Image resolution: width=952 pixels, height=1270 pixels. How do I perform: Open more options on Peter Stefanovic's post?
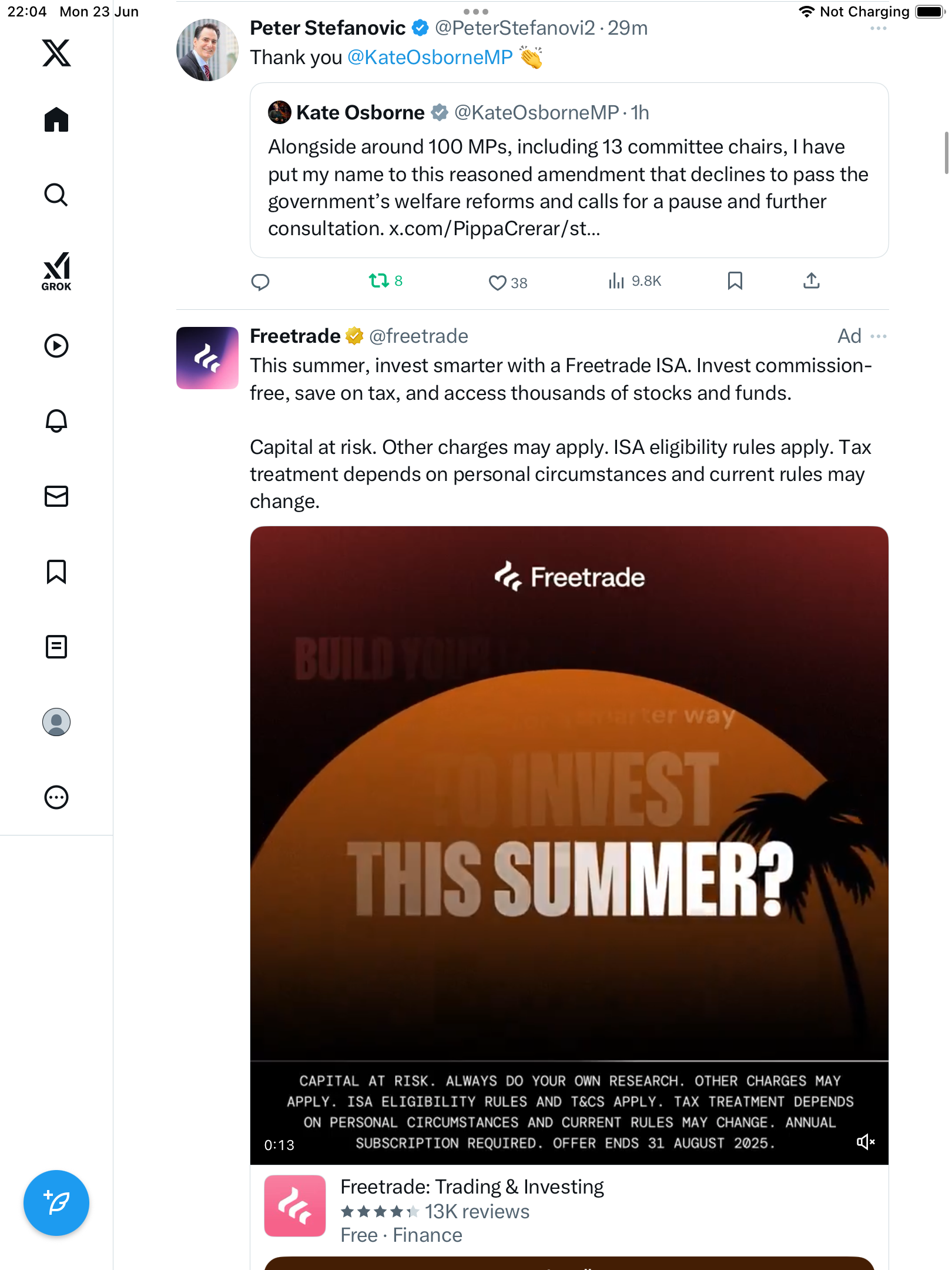pos(879,28)
